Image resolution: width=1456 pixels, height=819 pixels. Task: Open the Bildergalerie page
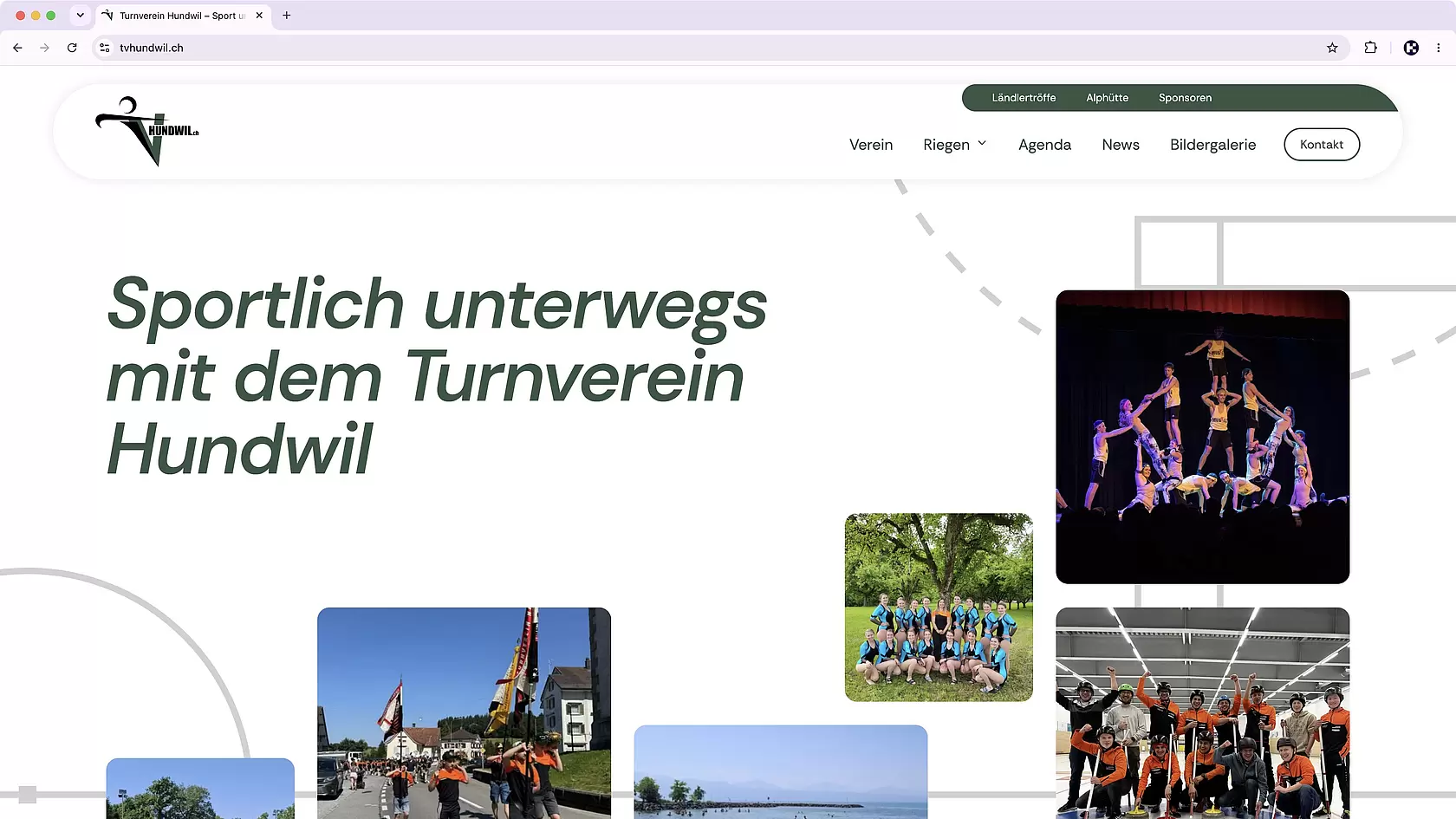point(1212,145)
